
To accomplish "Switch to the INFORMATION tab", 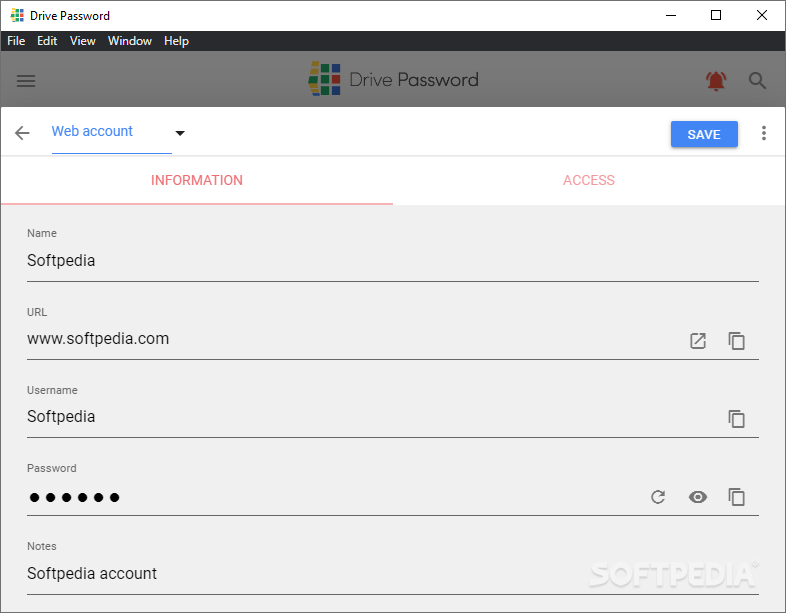I will (196, 180).
